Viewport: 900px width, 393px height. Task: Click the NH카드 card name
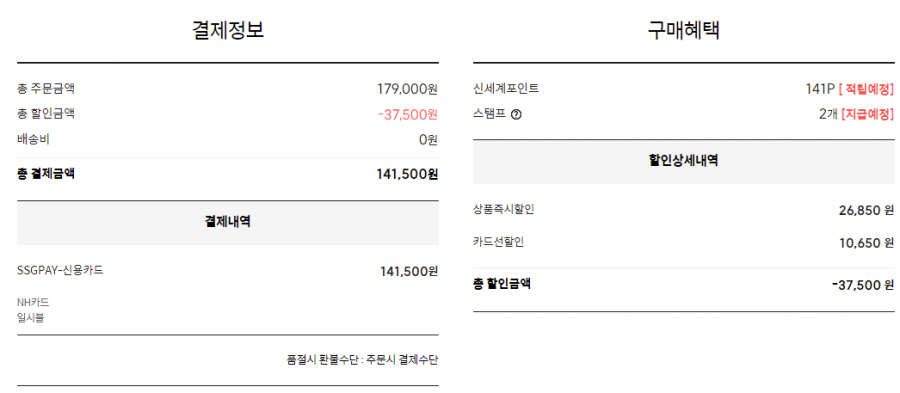(33, 302)
